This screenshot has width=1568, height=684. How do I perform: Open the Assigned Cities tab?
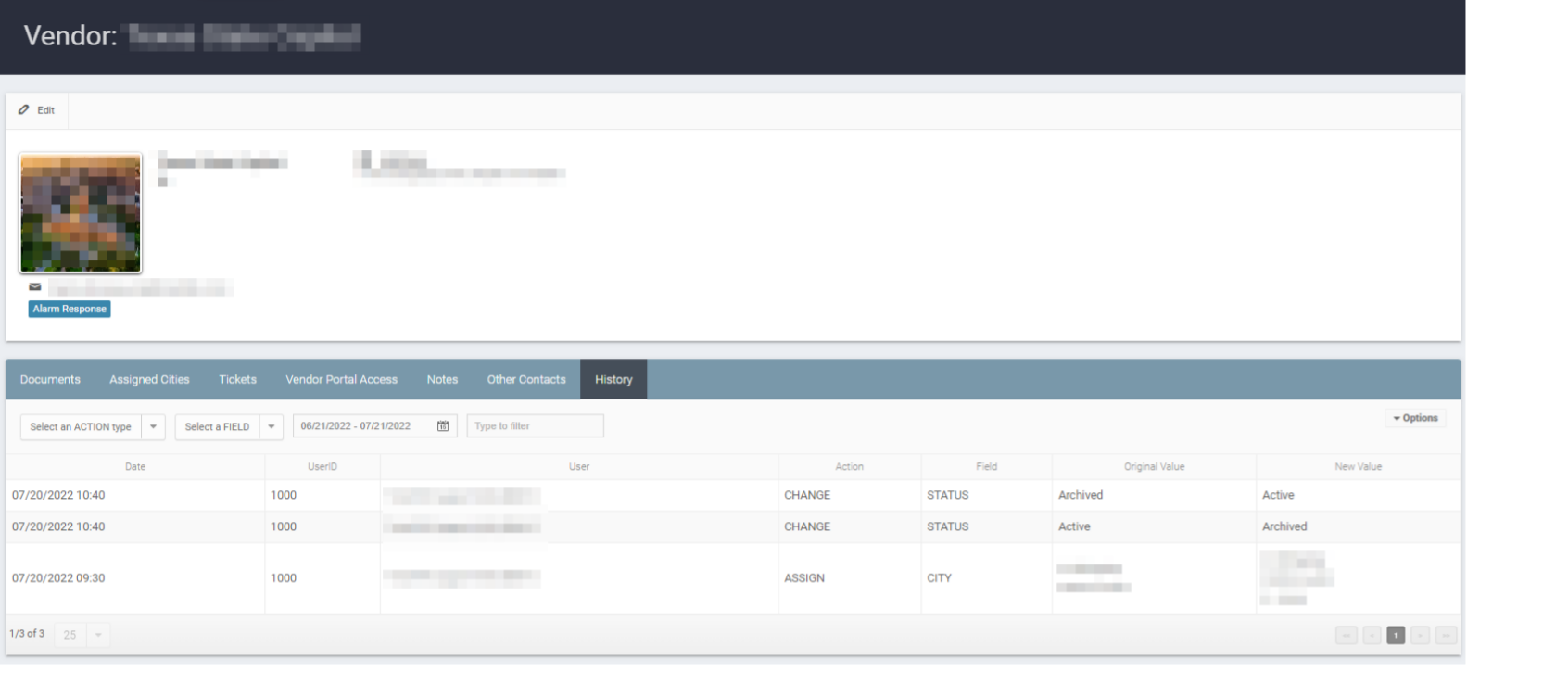click(x=149, y=380)
